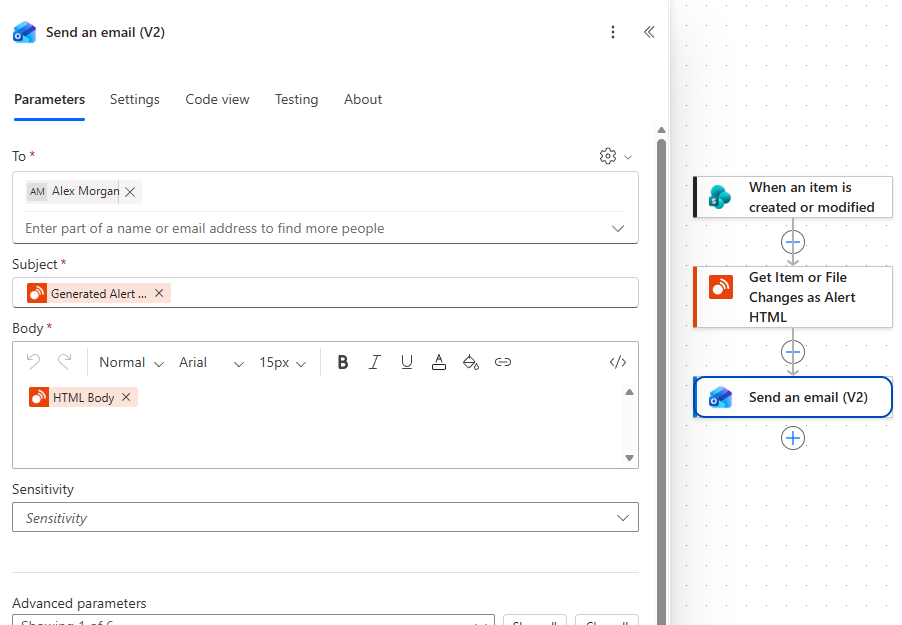Add a new step below Send an email
This screenshot has height=625, width=902.
click(793, 438)
